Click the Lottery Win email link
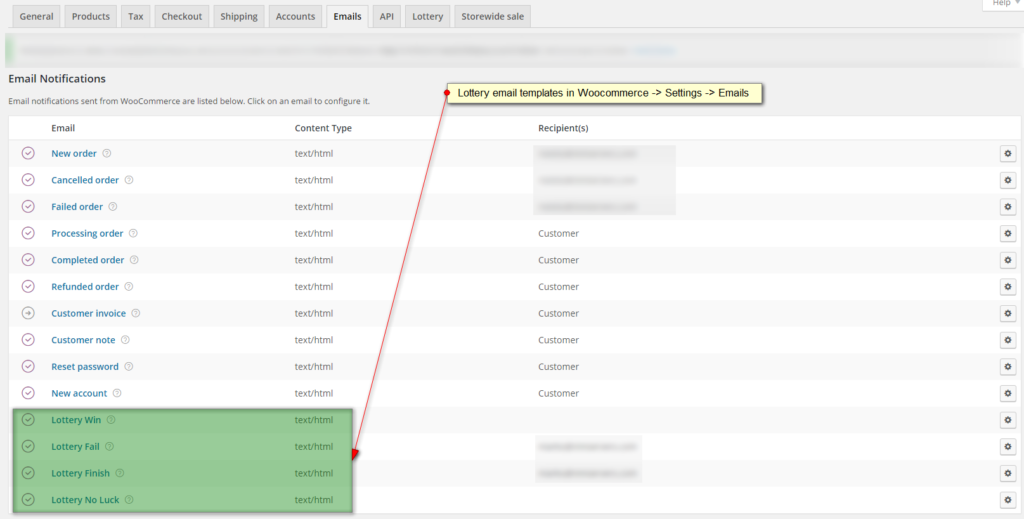This screenshot has width=1024, height=519. point(76,420)
